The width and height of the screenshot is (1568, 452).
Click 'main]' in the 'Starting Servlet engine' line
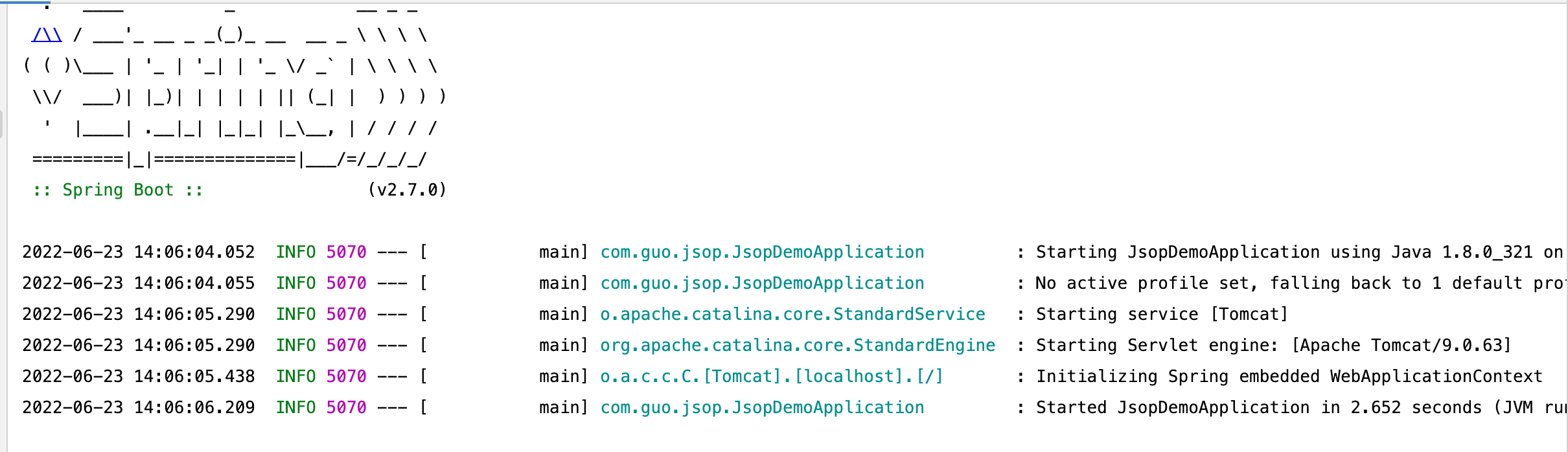tap(564, 345)
